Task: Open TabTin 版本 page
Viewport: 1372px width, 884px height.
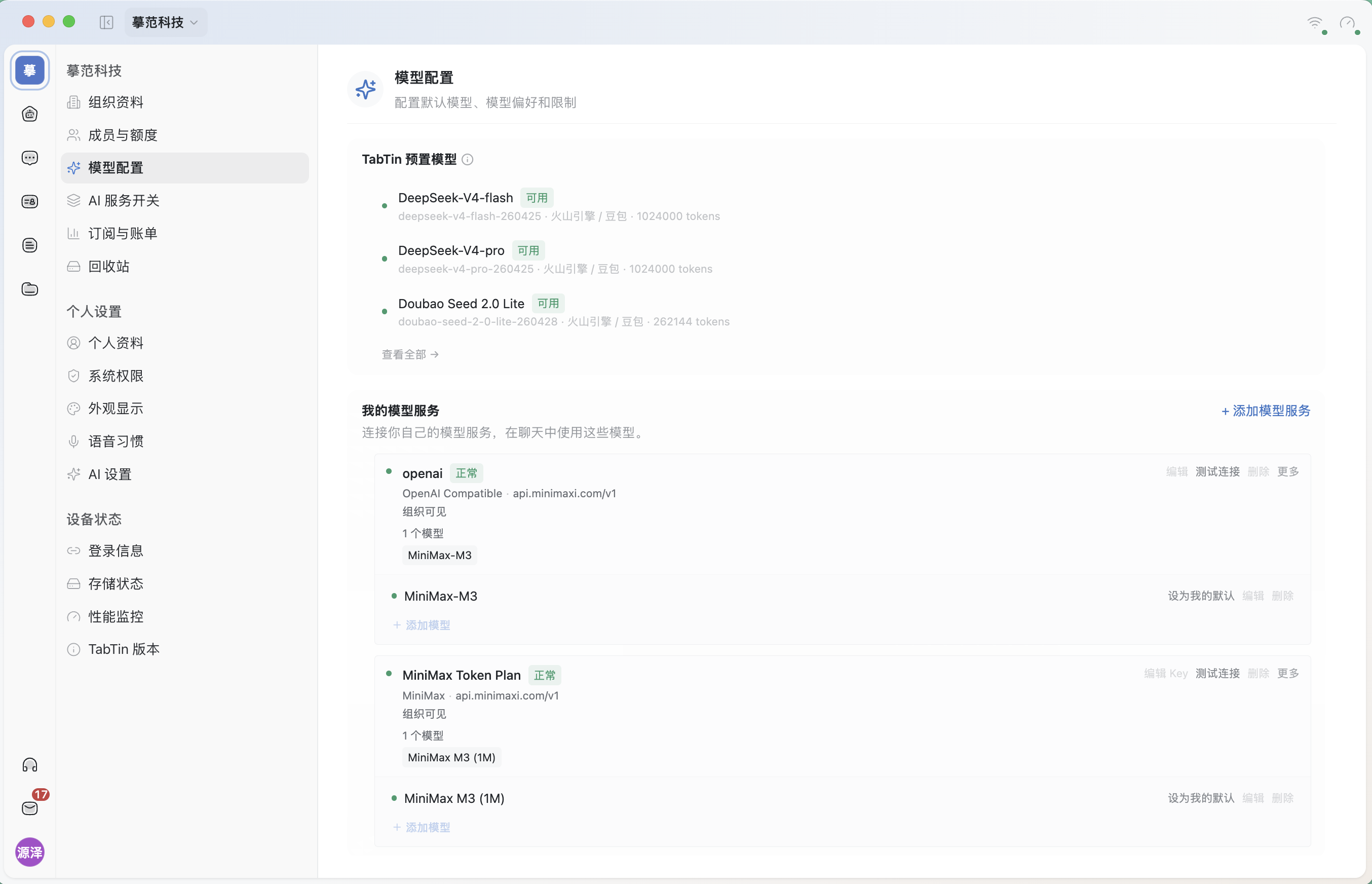Action: [x=185, y=649]
